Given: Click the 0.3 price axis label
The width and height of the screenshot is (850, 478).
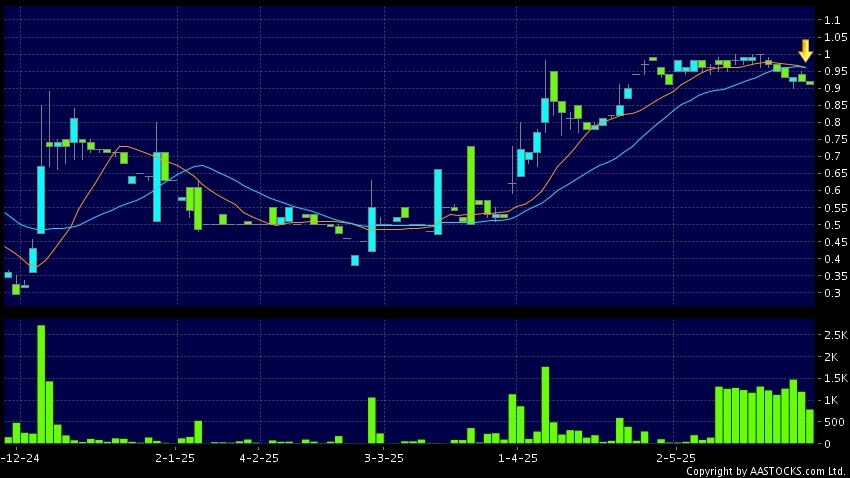Looking at the screenshot, I should pos(833,293).
